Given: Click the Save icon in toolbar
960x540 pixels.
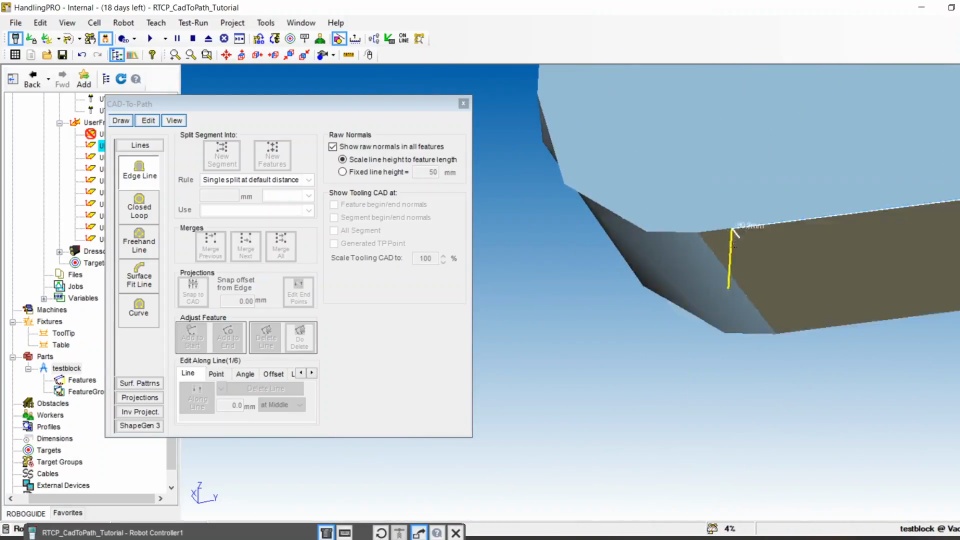Looking at the screenshot, I should point(62,55).
